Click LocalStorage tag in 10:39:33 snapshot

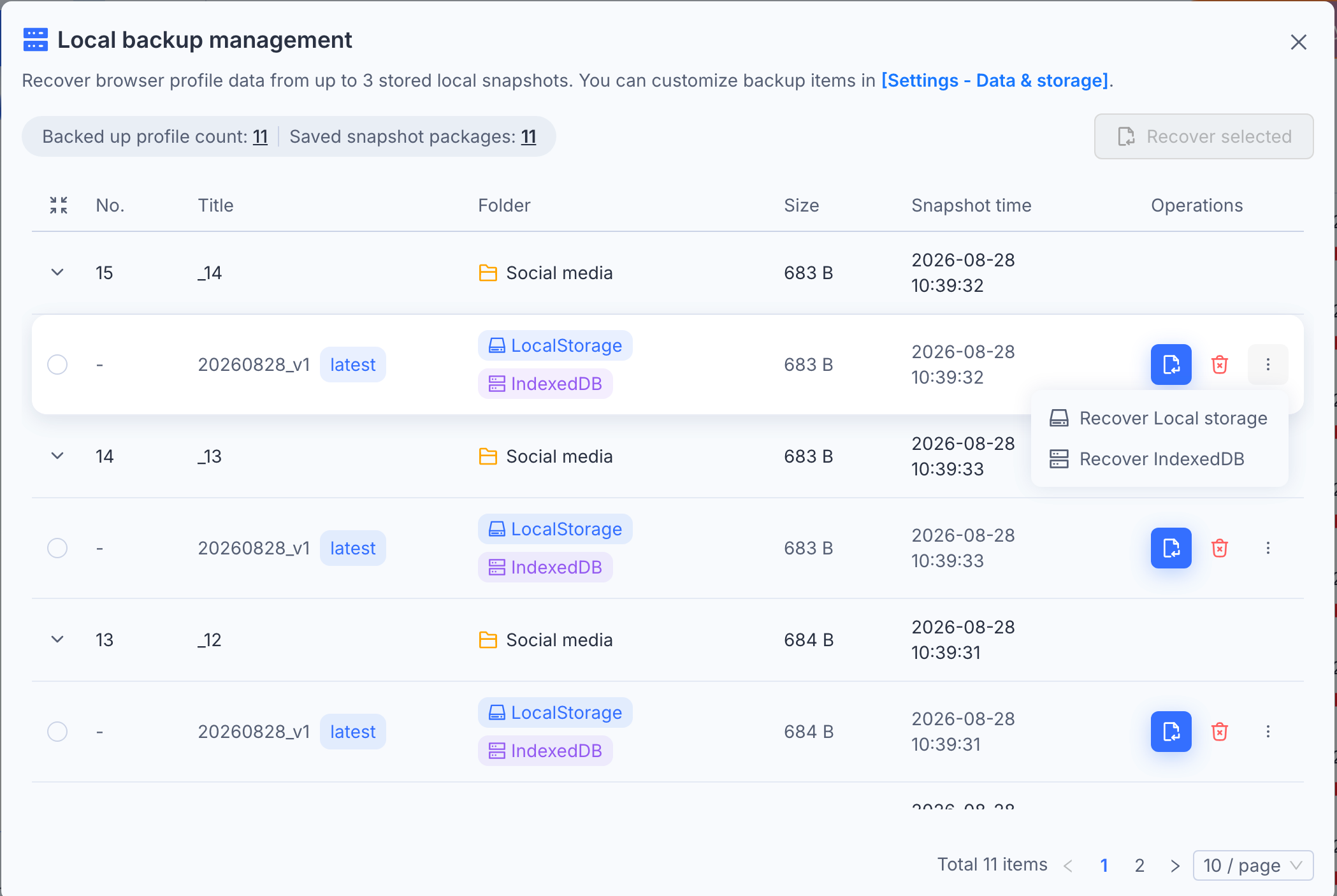coord(555,529)
